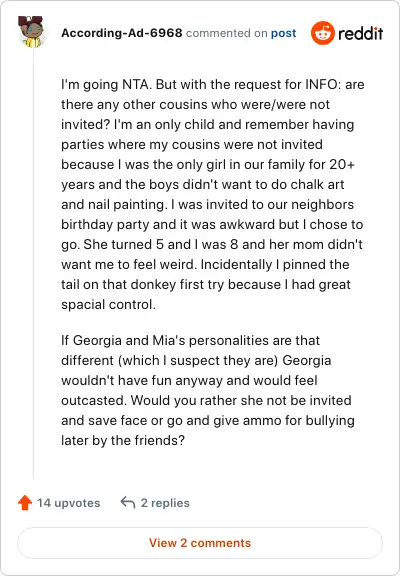This screenshot has height=576, width=400.
Task: Click the reply arrow icon
Action: 128,502
